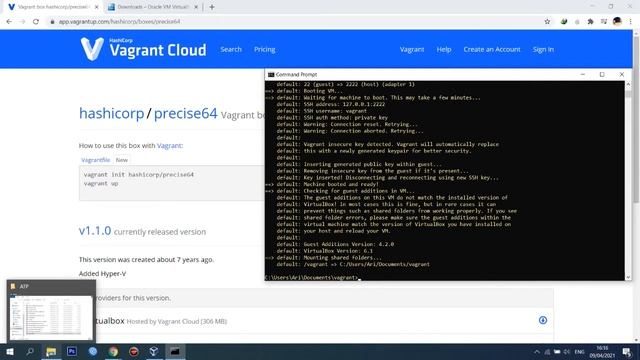Open Windows taskbar search
Viewport: 640px width, 360px height.
[x=30, y=351]
